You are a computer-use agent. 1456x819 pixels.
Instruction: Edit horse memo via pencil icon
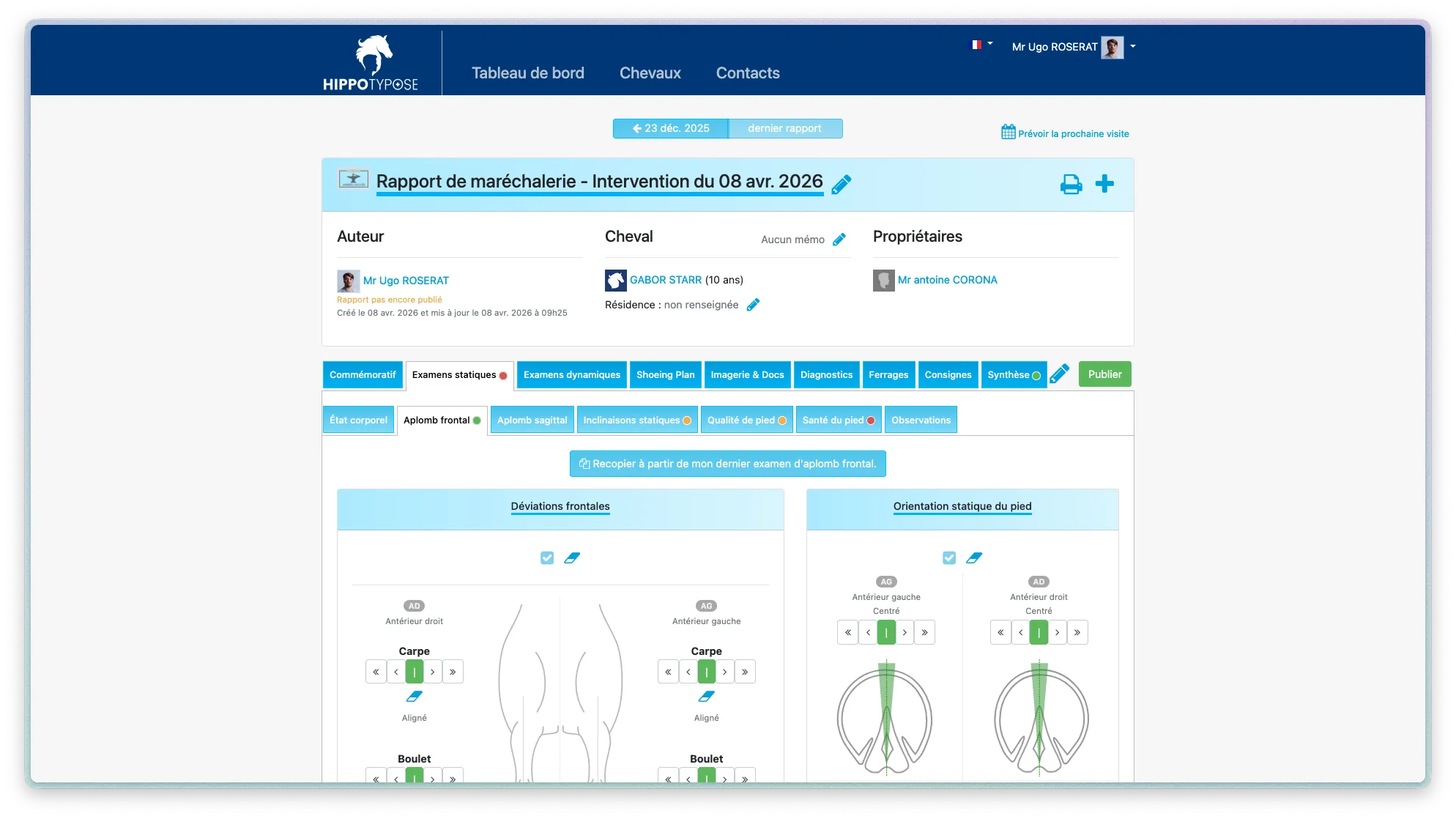839,240
